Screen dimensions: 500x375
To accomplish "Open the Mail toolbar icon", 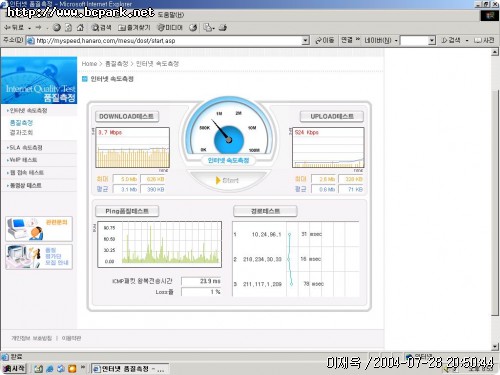I will [208, 28].
